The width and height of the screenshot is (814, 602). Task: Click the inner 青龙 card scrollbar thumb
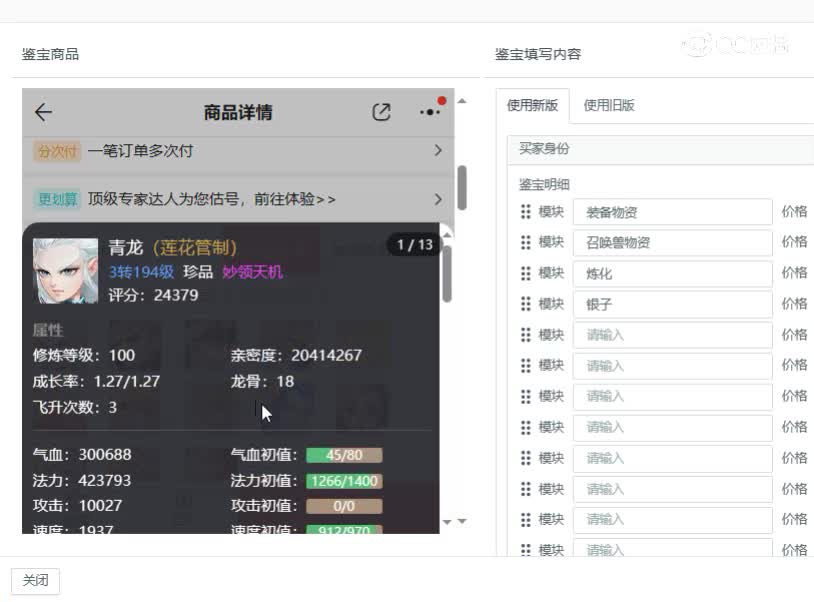click(x=447, y=274)
